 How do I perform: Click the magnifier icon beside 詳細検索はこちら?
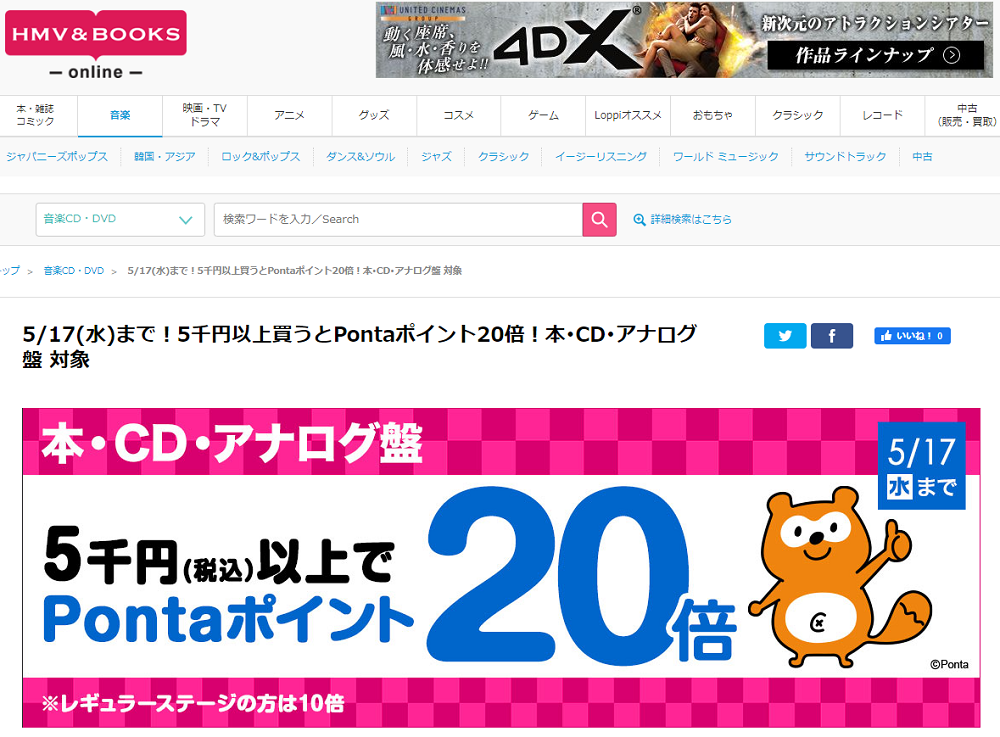[639, 219]
